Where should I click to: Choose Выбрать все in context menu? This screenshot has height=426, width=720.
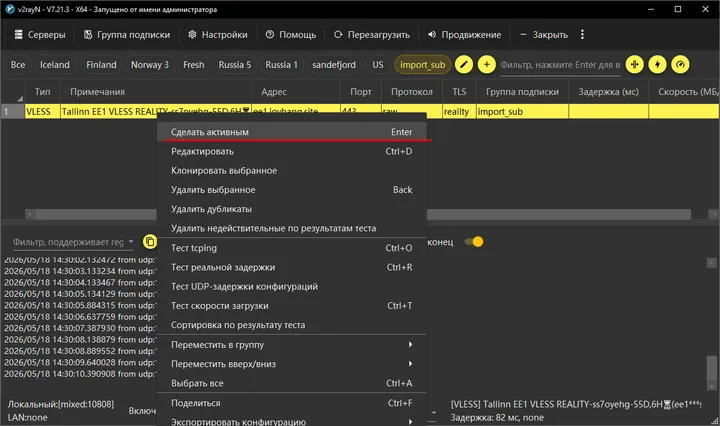[x=292, y=383]
